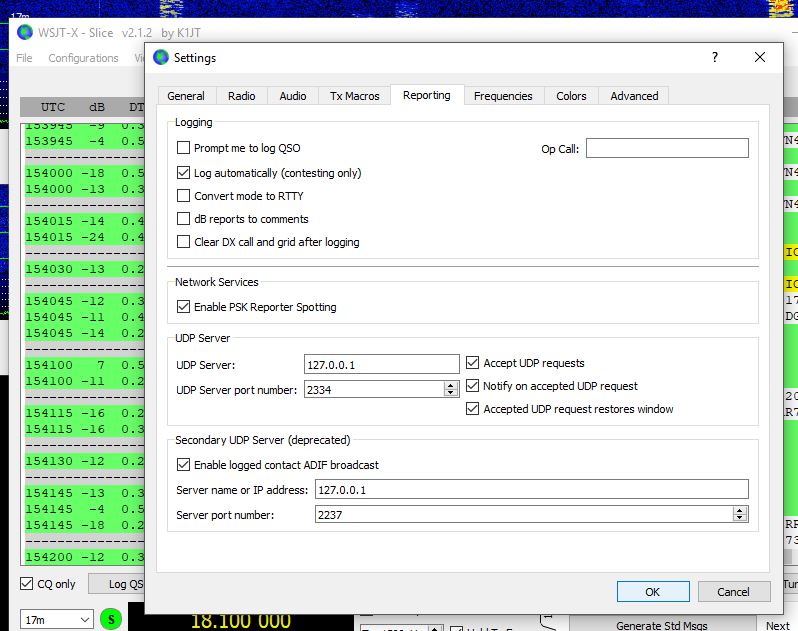Image resolution: width=798 pixels, height=631 pixels.
Task: Switch to the Radio tab
Action: (x=242, y=96)
